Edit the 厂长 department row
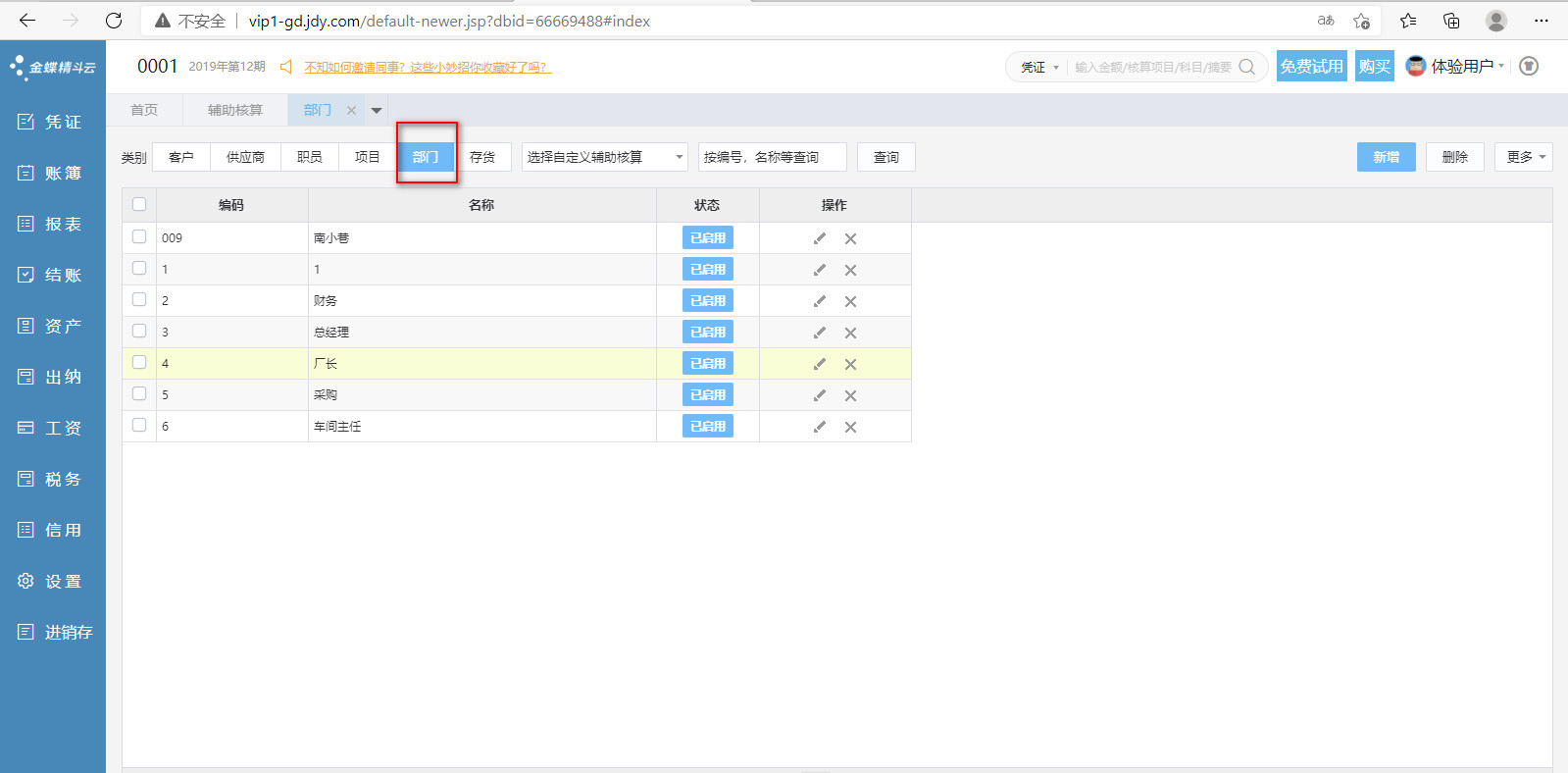 (820, 364)
